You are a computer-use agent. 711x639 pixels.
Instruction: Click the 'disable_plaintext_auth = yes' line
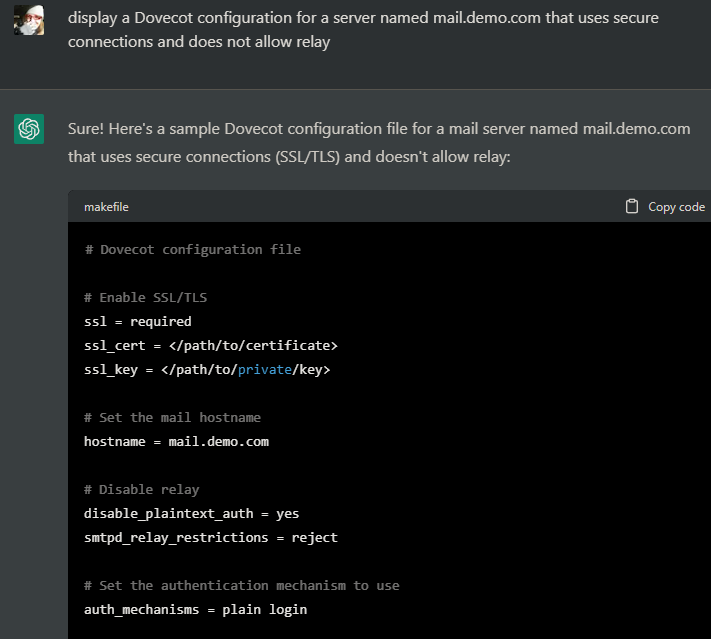(x=191, y=513)
